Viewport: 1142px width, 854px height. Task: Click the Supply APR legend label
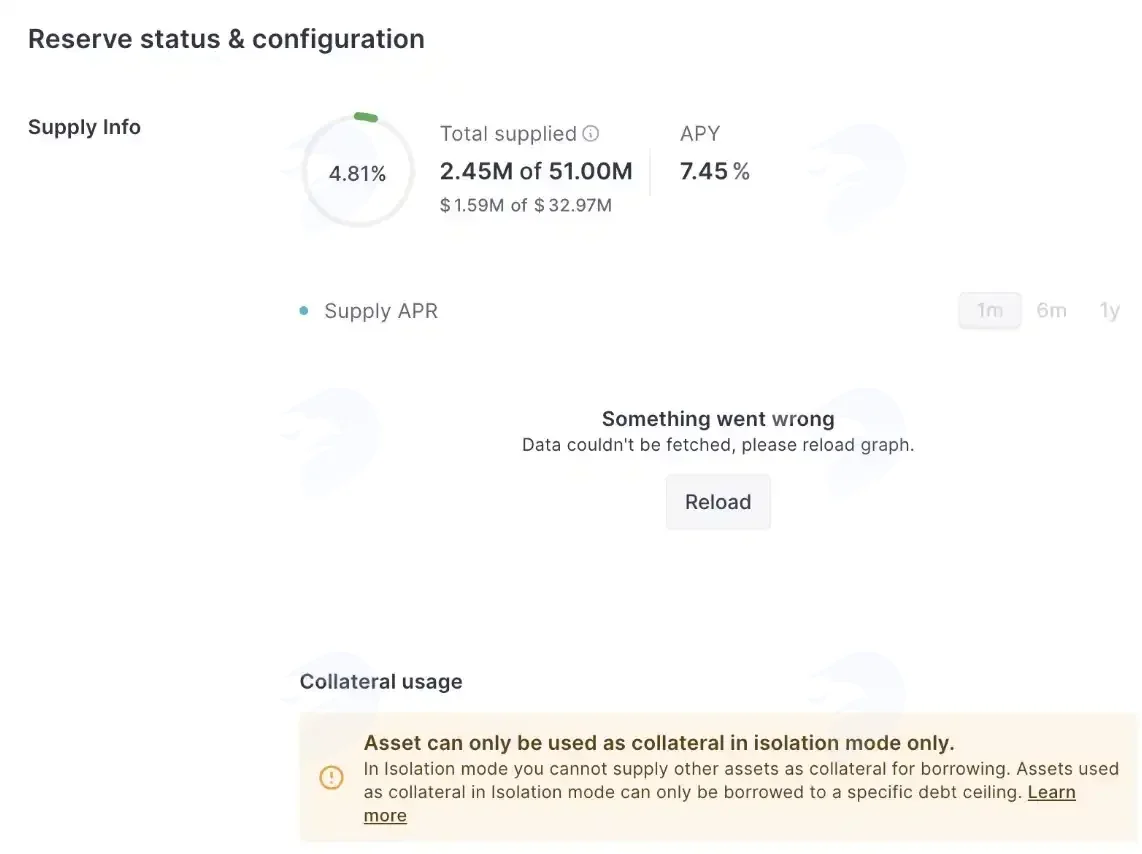[381, 311]
